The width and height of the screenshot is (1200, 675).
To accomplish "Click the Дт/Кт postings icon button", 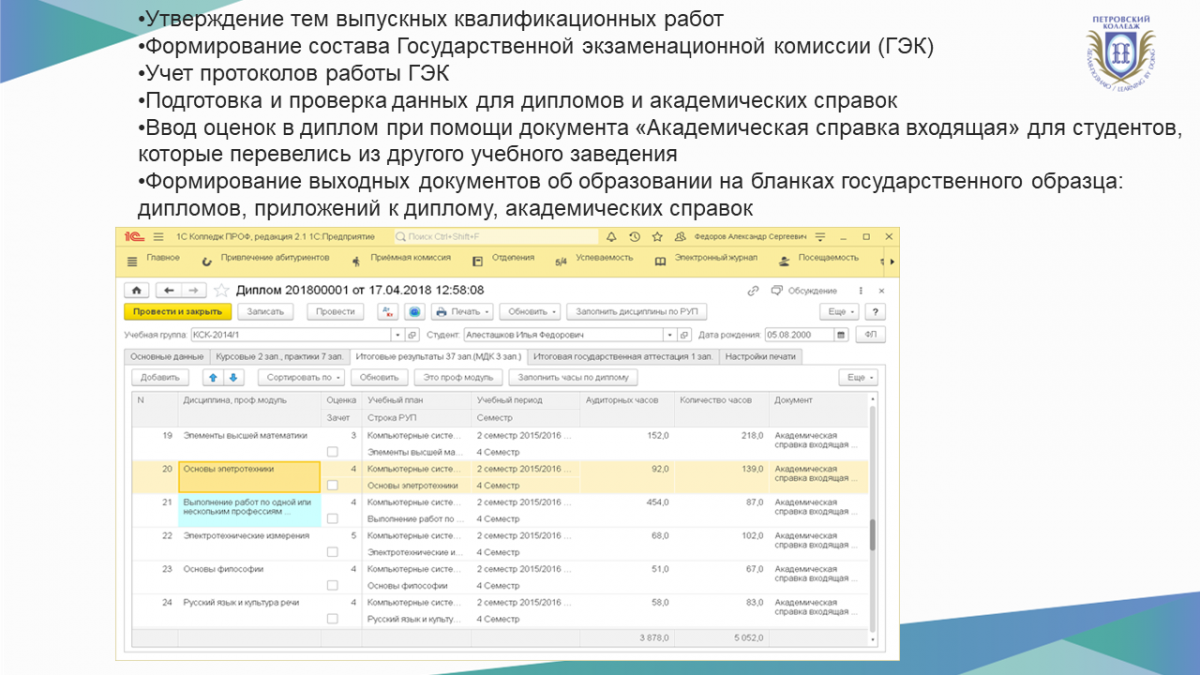I will (388, 311).
